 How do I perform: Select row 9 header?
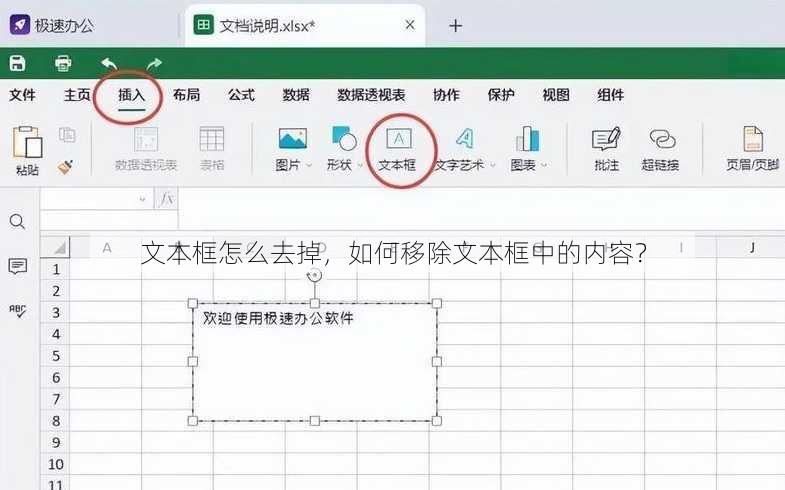click(56, 442)
